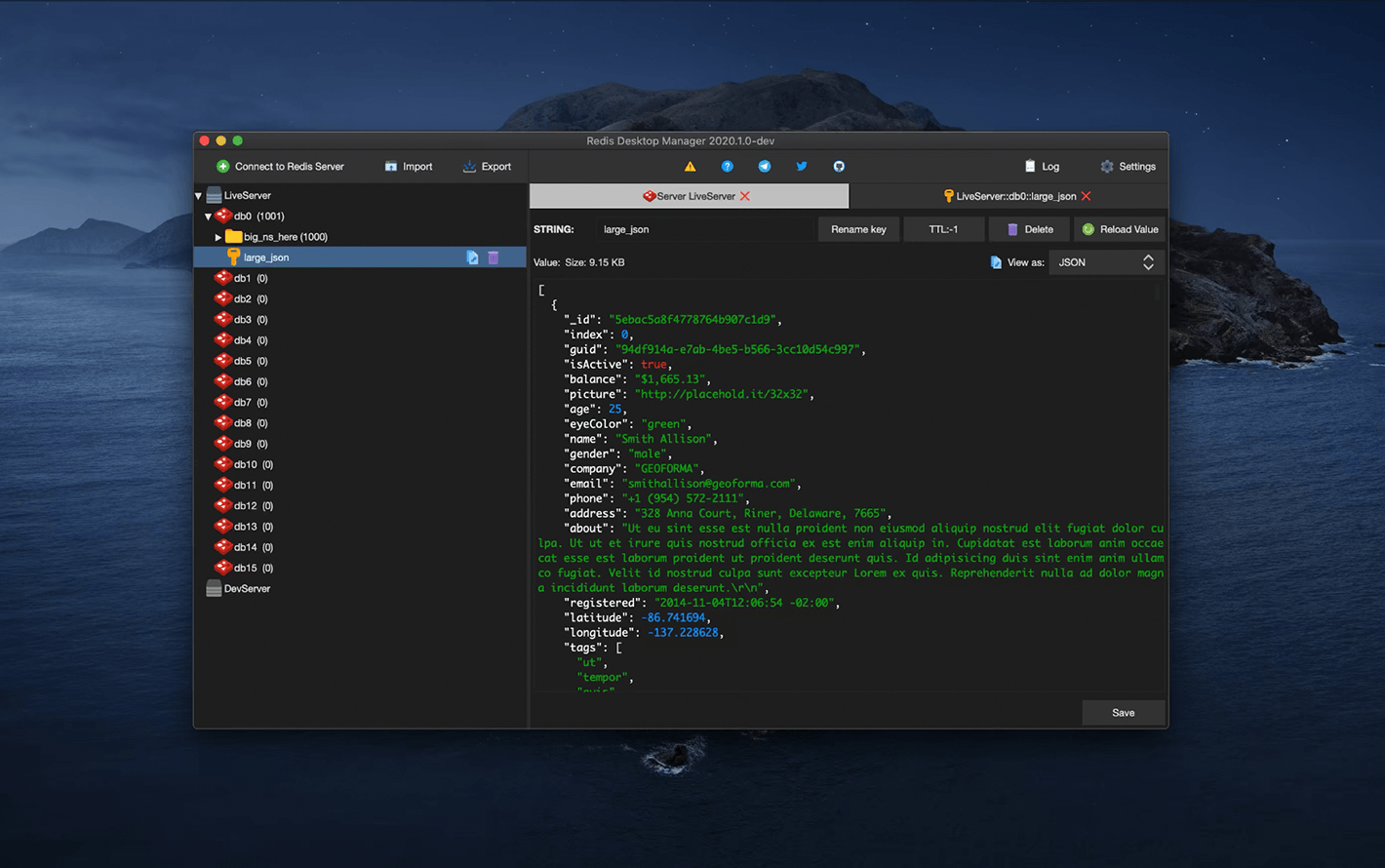
Task: Select the DevServer connection in tree
Action: (x=246, y=589)
